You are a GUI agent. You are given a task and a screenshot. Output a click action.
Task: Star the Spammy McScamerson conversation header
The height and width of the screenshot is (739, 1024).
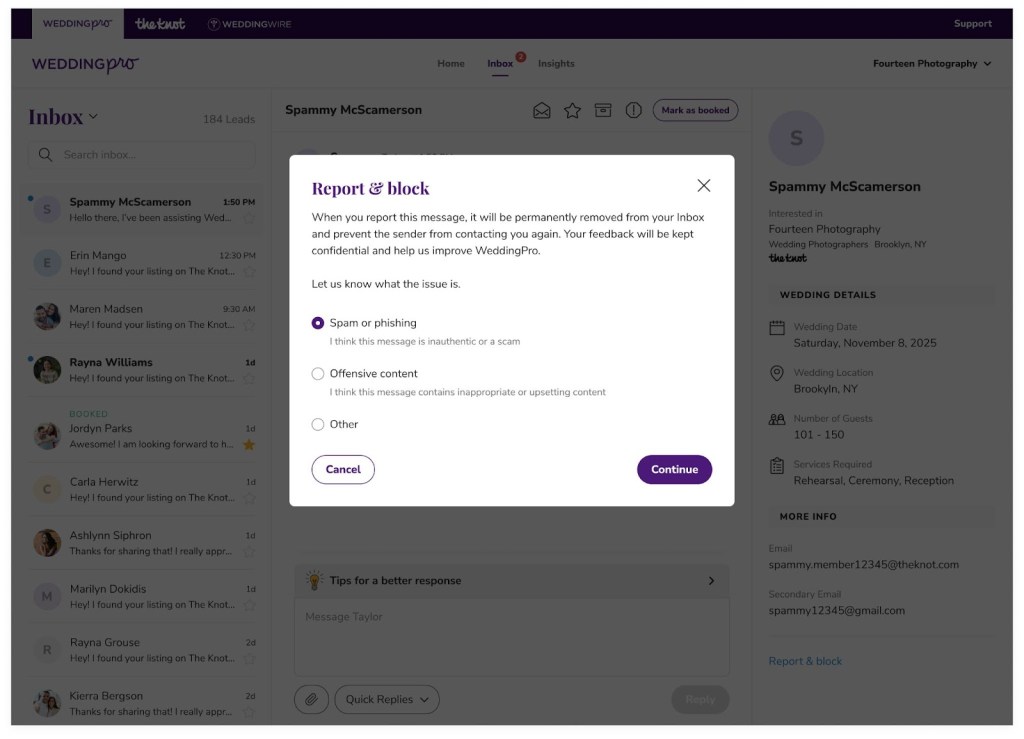(572, 110)
